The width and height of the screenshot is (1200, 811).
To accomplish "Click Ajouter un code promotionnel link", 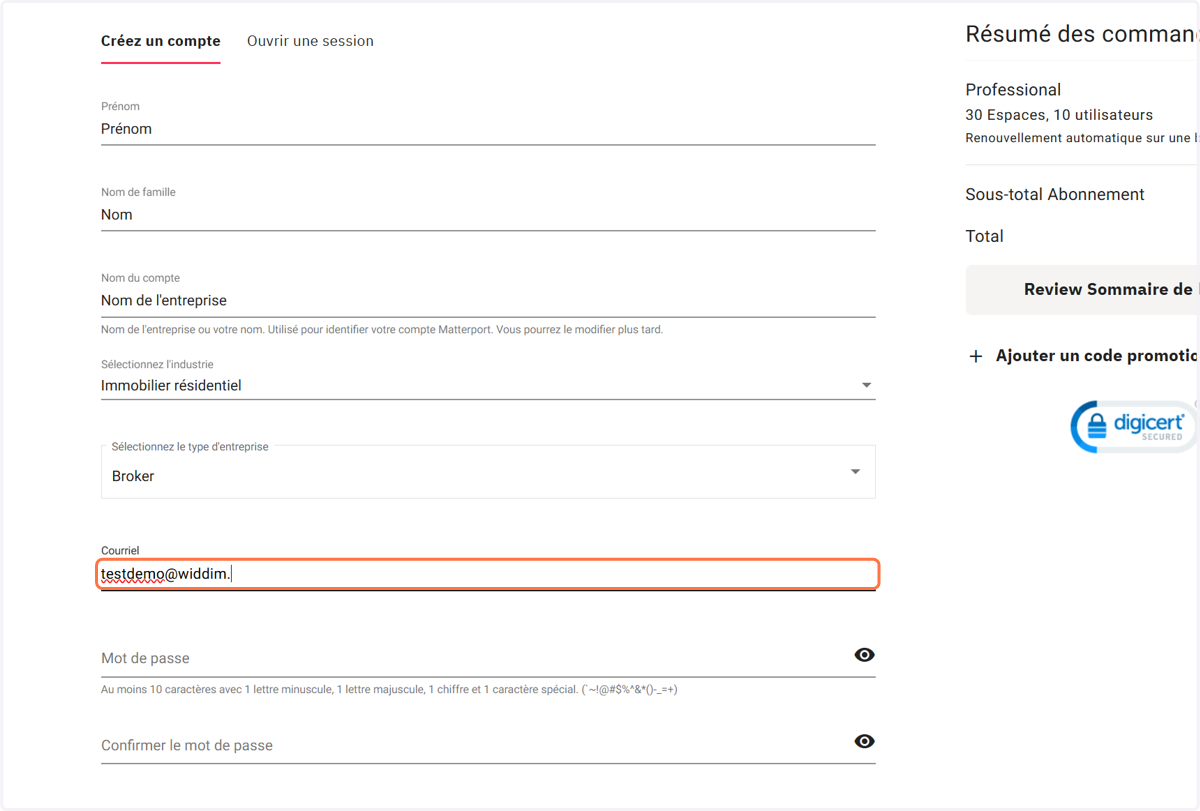I will [x=1097, y=356].
